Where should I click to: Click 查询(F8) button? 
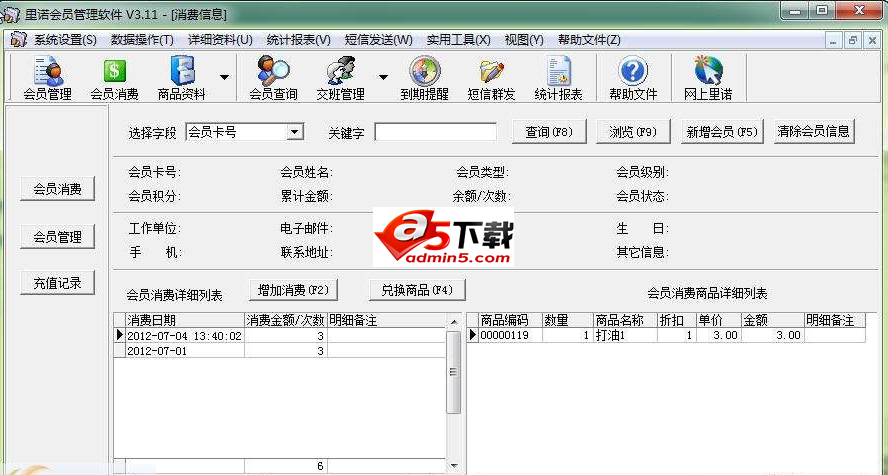point(549,132)
